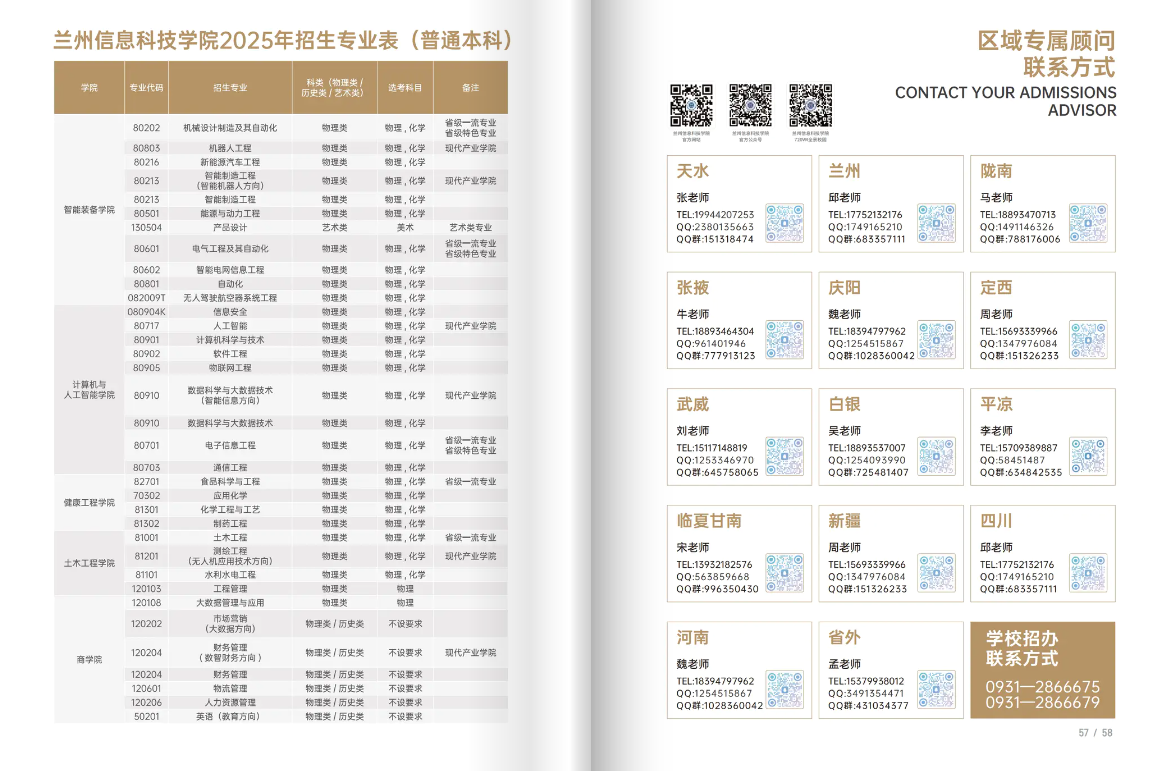Click the QR code in the 白银 card
Image resolution: width=1172 pixels, height=771 pixels.
tap(937, 456)
